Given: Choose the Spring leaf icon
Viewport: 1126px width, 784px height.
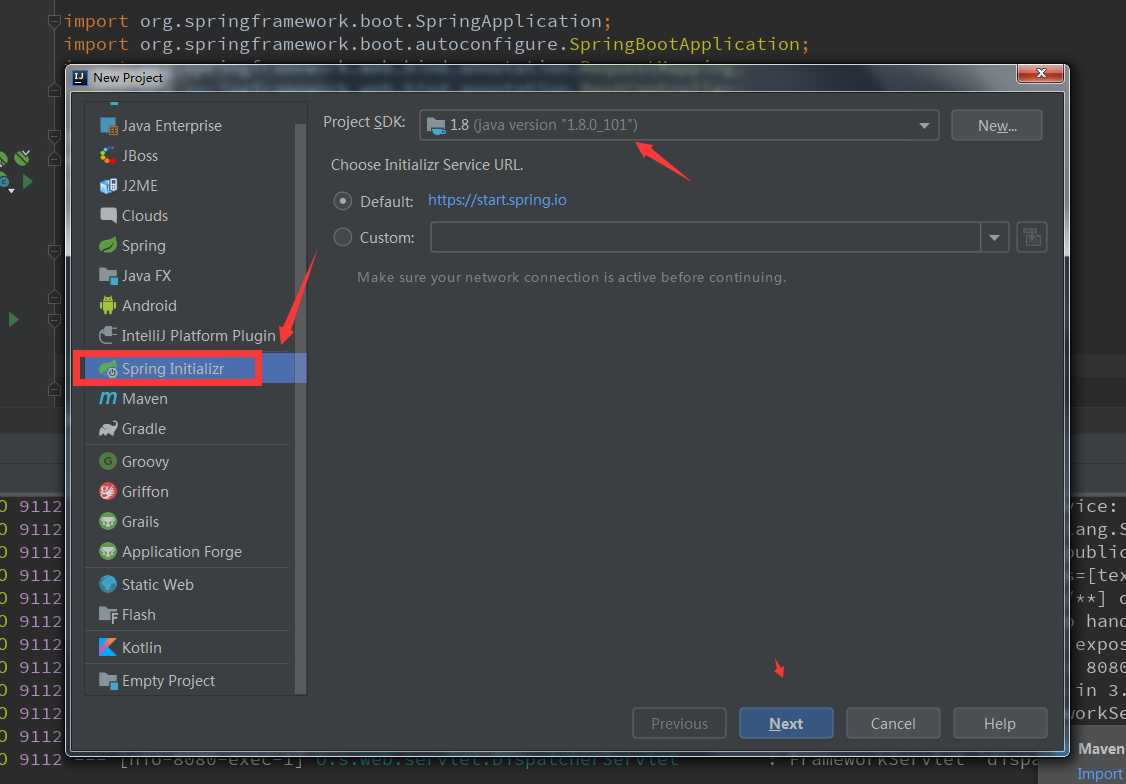Looking at the screenshot, I should [x=108, y=246].
